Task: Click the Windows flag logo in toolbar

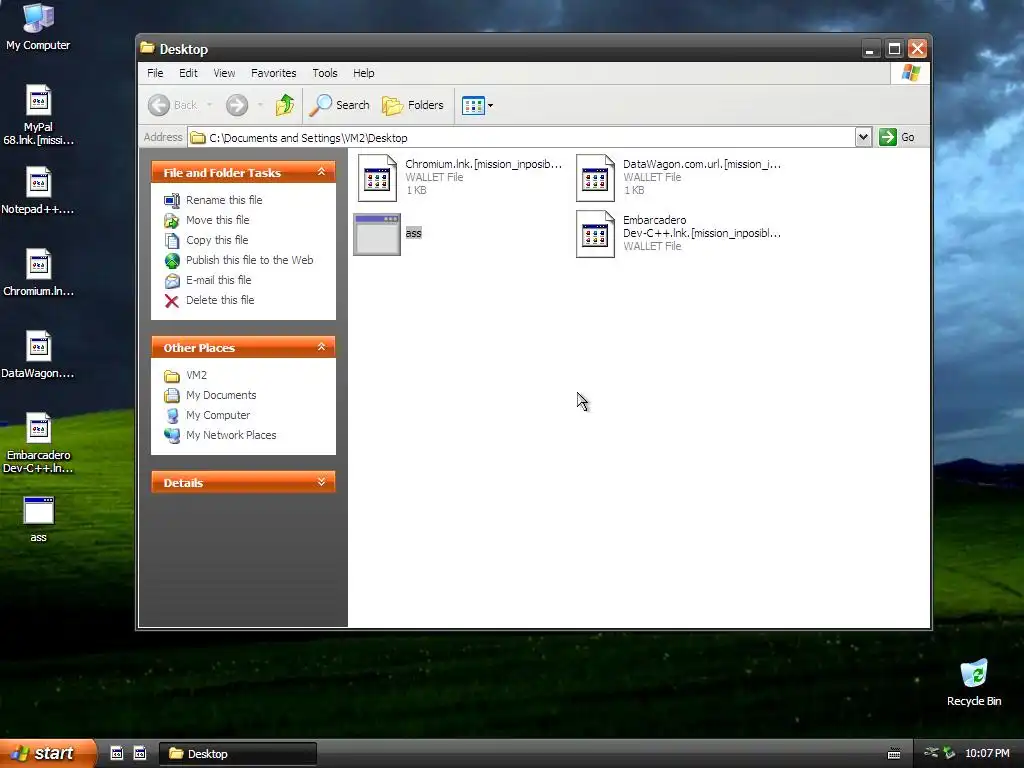Action: click(x=911, y=72)
